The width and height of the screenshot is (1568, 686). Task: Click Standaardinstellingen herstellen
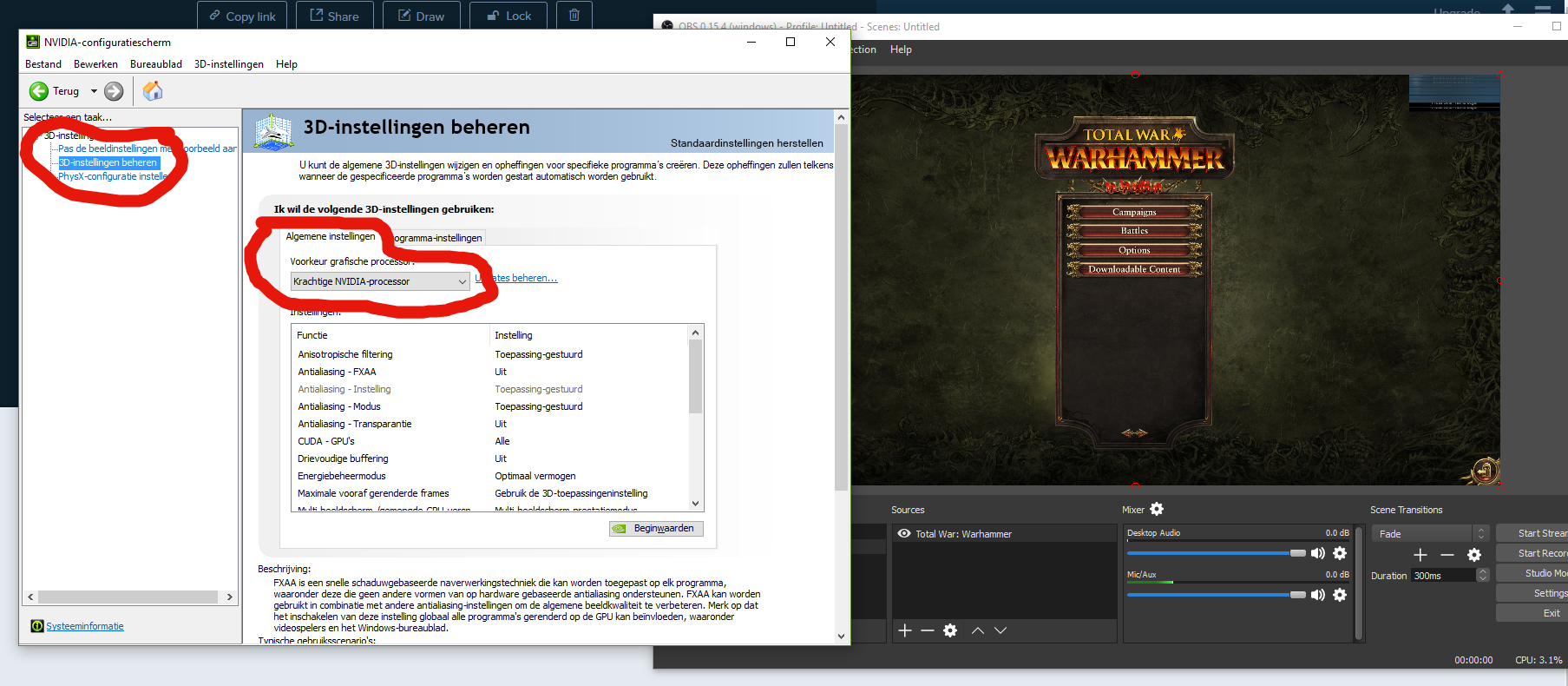(x=747, y=143)
